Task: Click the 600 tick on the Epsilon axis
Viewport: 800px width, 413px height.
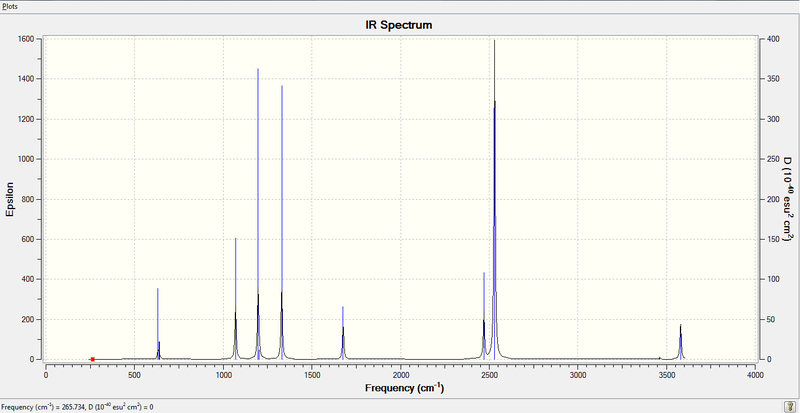Action: 28,239
